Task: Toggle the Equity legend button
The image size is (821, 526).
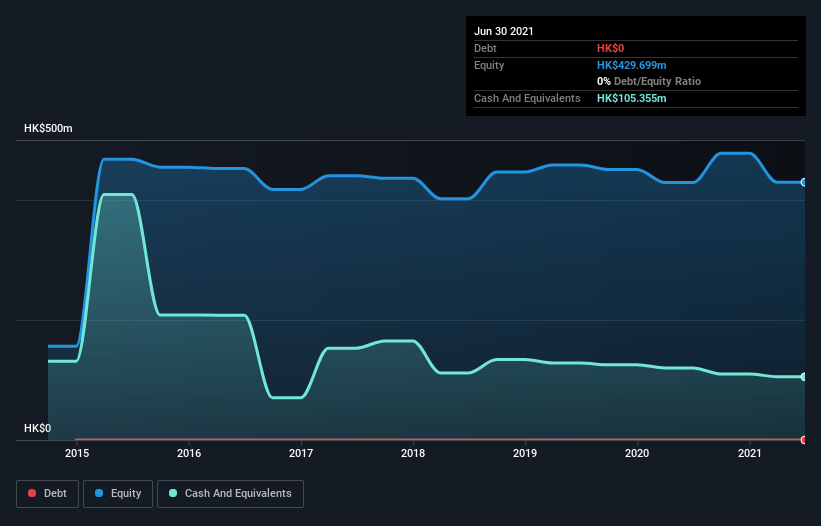Action: [118, 494]
